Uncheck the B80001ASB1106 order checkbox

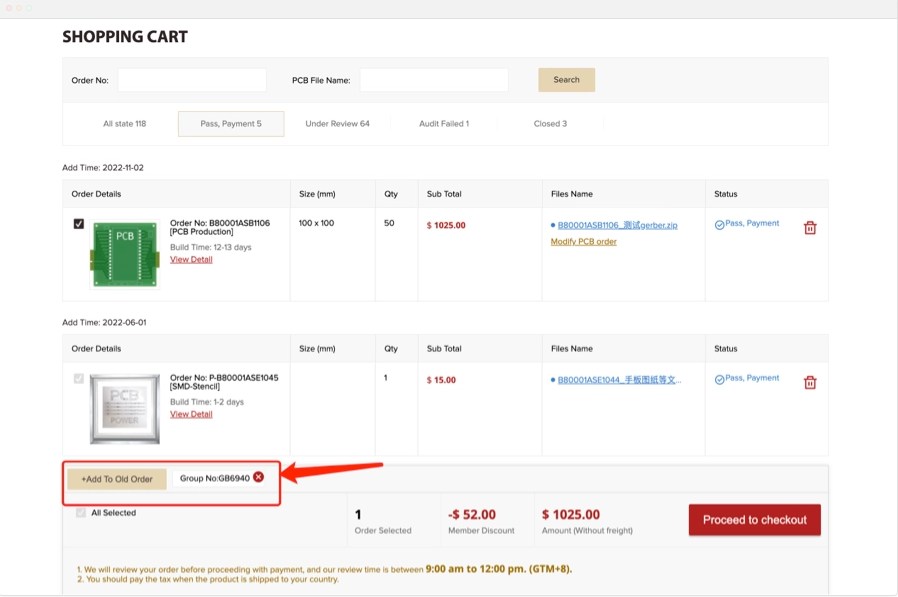(79, 224)
